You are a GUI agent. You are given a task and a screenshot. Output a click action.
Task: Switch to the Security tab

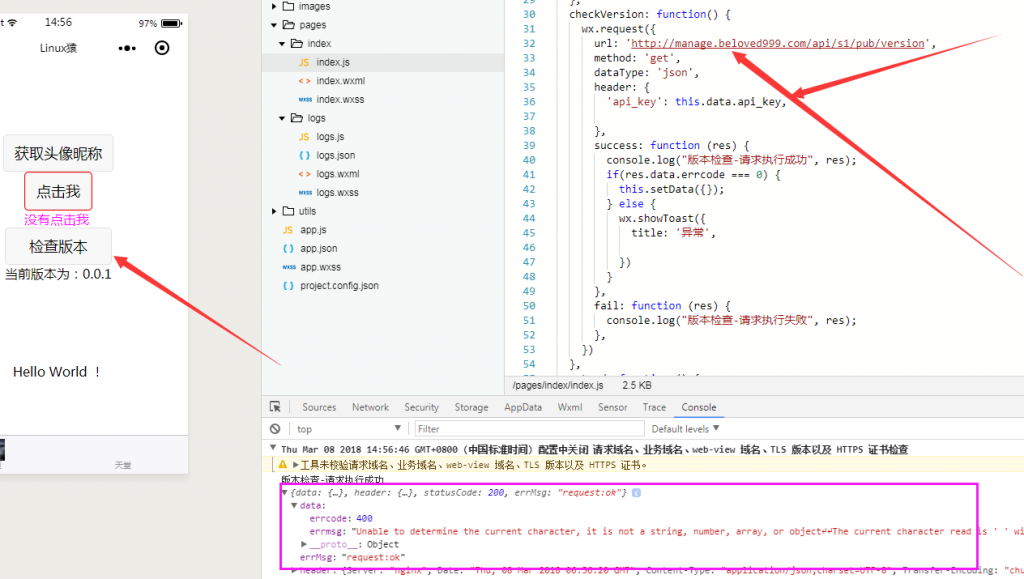(x=421, y=407)
